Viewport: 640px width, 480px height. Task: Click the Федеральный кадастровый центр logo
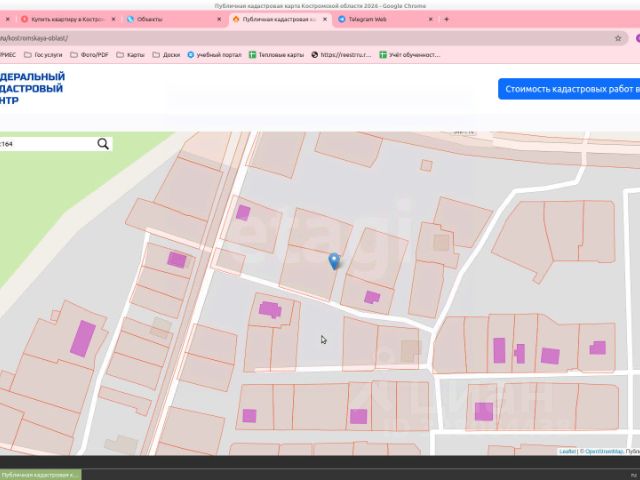32,89
